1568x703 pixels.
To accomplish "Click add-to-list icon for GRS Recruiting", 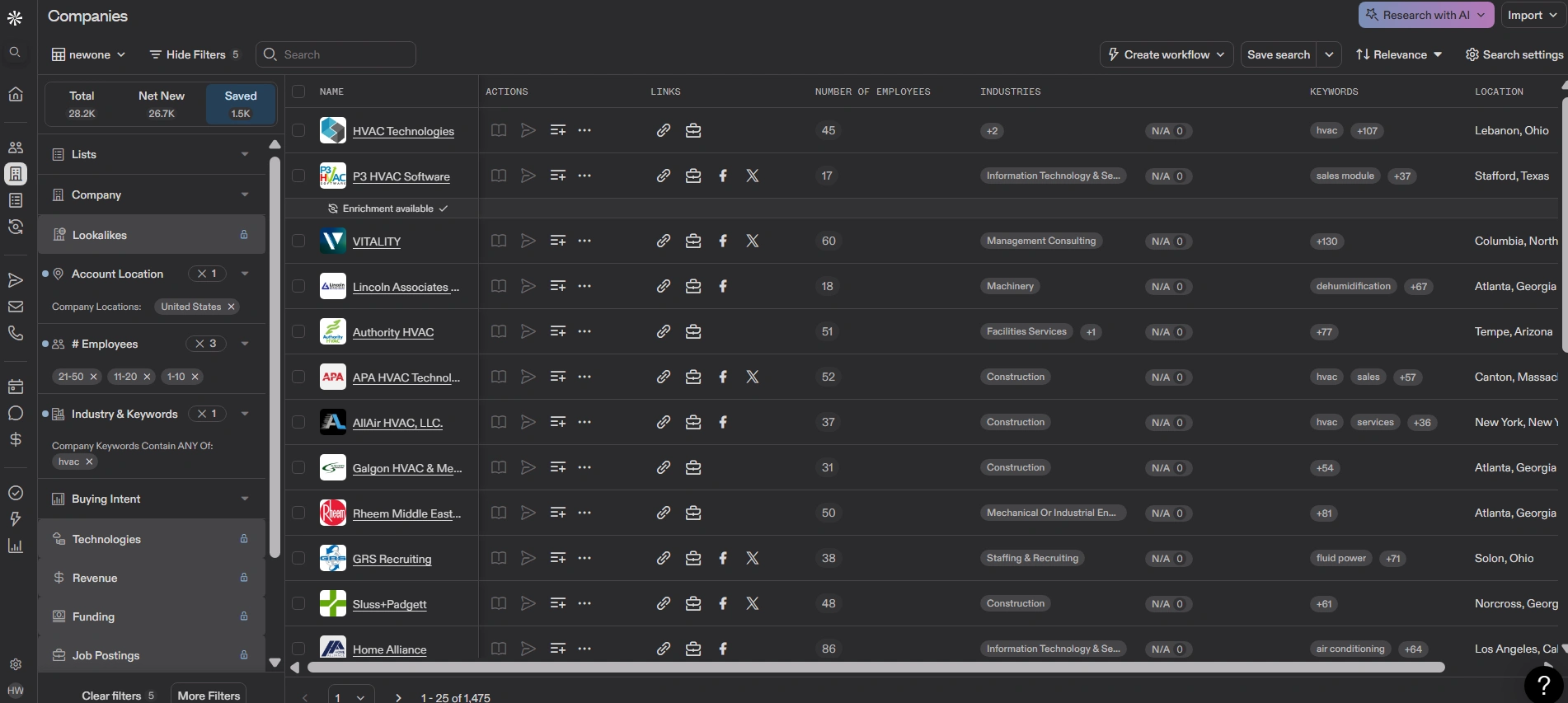I will (x=558, y=558).
